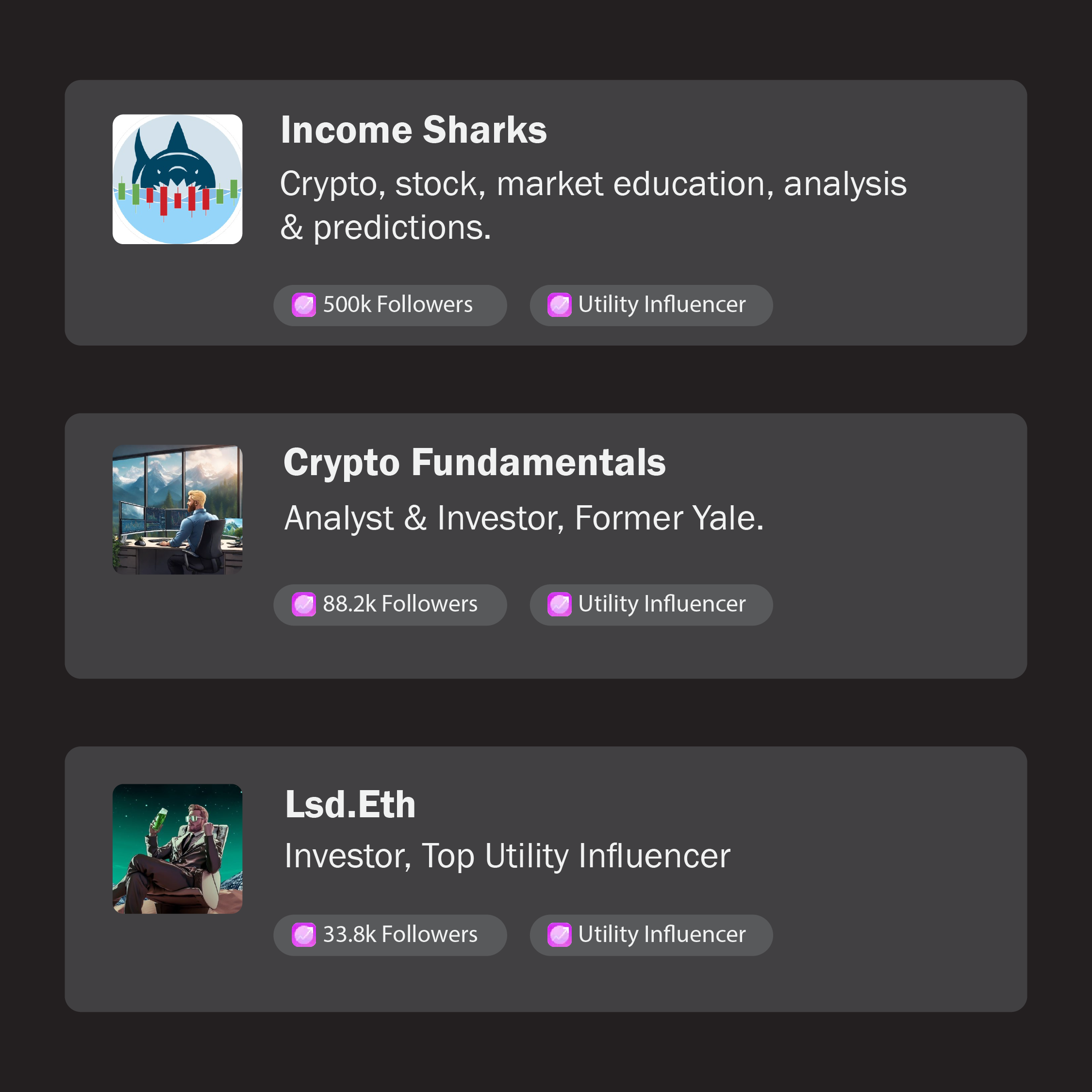
Task: Click Utility Influencer label in the Lsd.Eth card
Action: coord(662,934)
